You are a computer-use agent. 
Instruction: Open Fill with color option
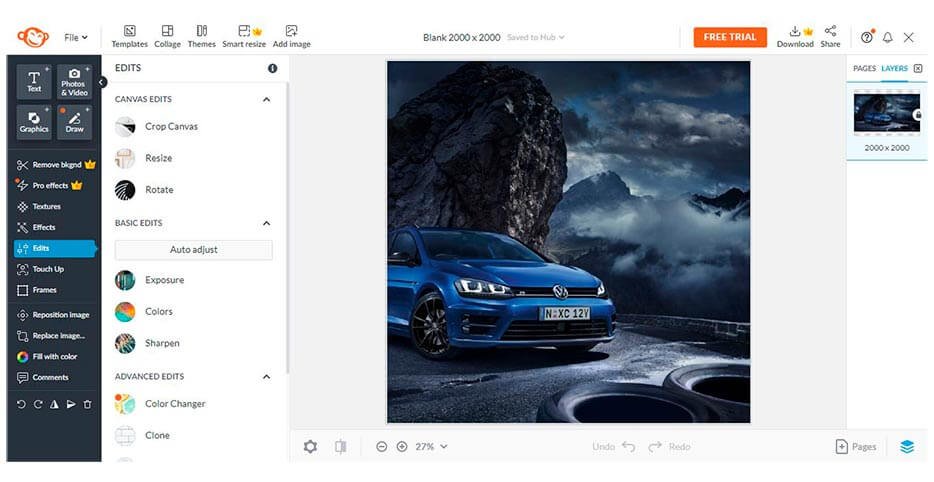point(54,357)
